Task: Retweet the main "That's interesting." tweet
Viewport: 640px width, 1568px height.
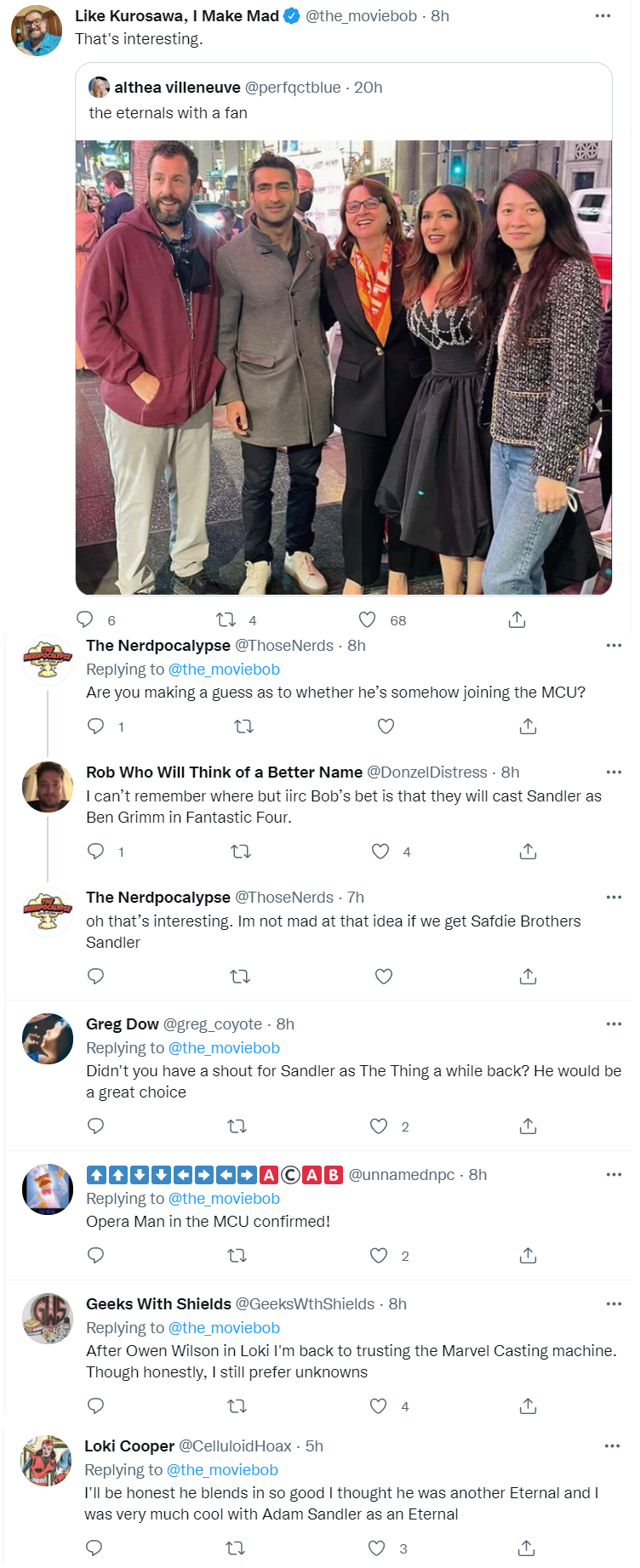Action: tap(226, 619)
